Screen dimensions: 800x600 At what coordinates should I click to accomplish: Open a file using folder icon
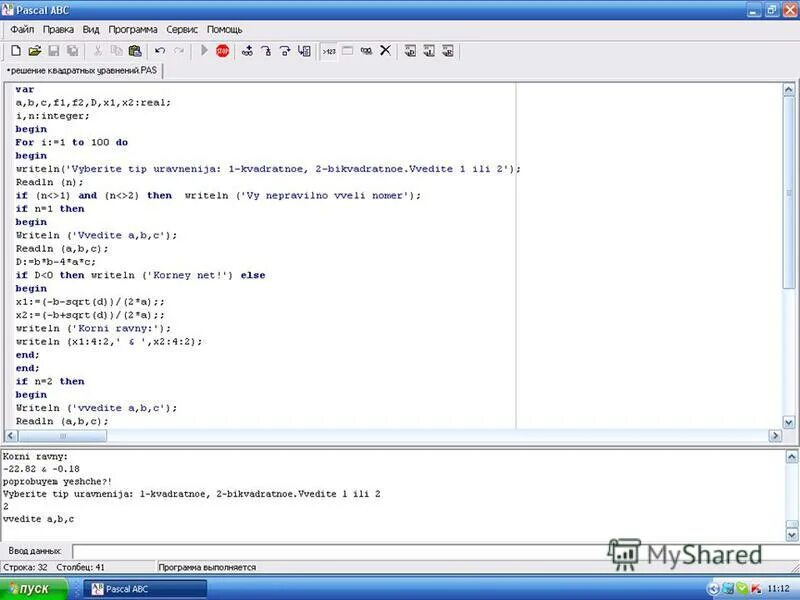(x=35, y=51)
